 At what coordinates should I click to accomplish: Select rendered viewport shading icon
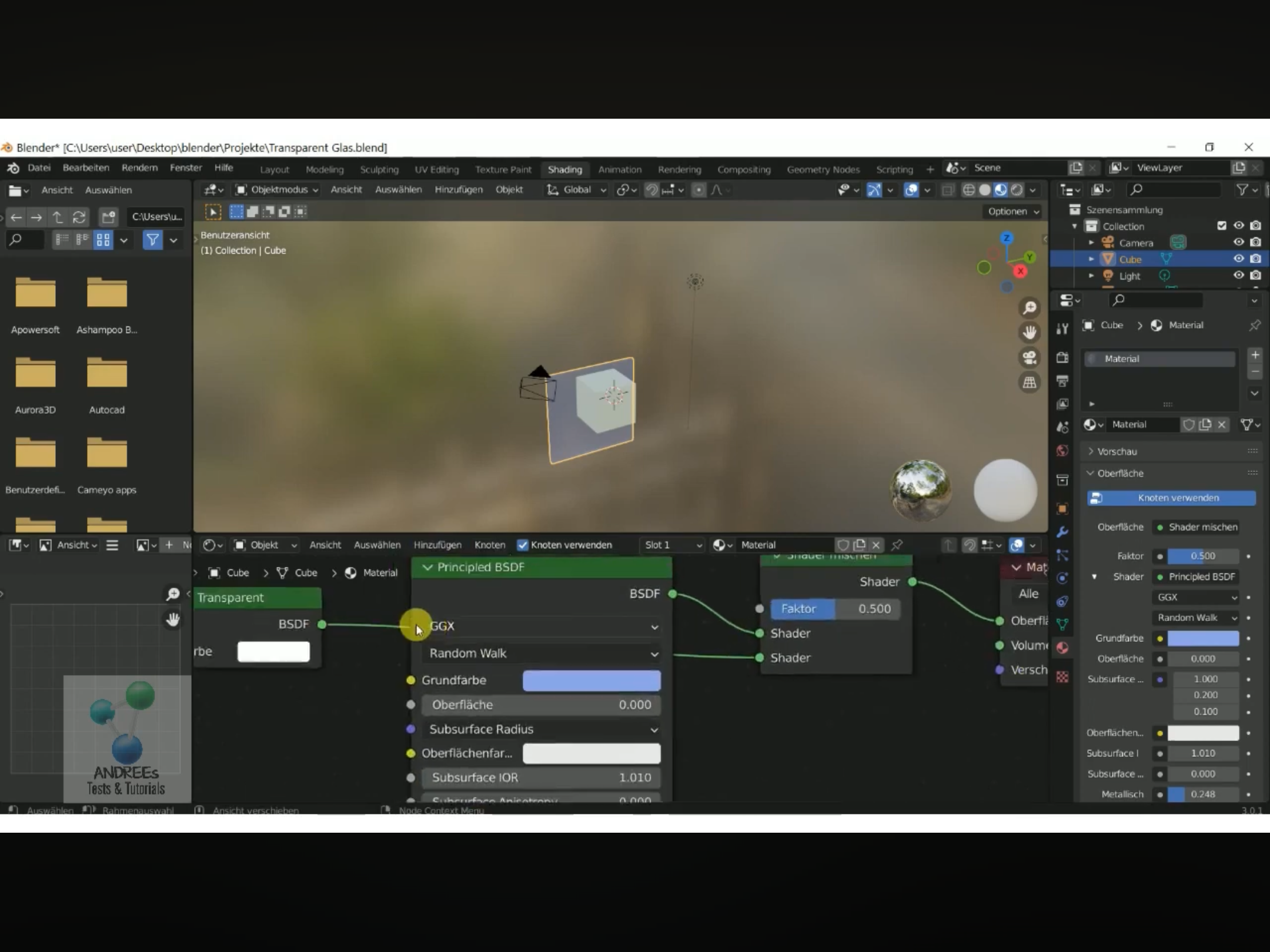coord(1017,190)
